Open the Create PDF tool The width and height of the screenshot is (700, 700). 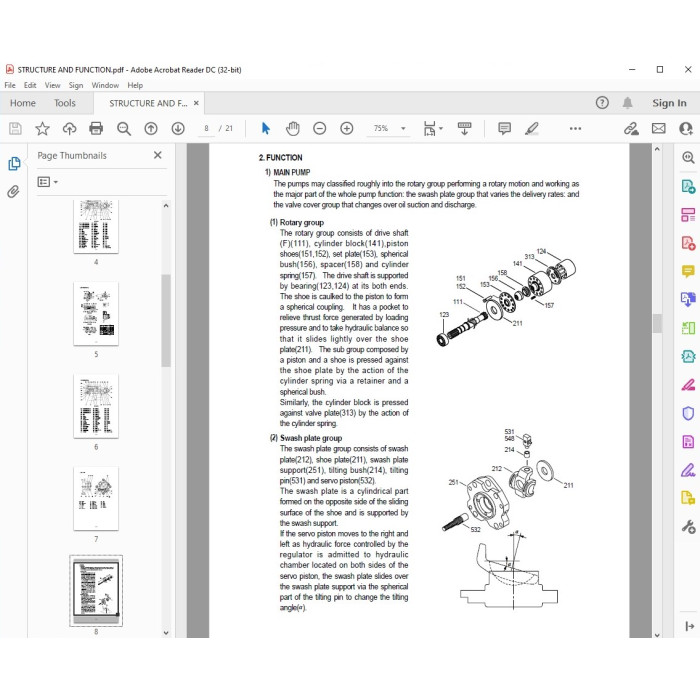click(688, 243)
